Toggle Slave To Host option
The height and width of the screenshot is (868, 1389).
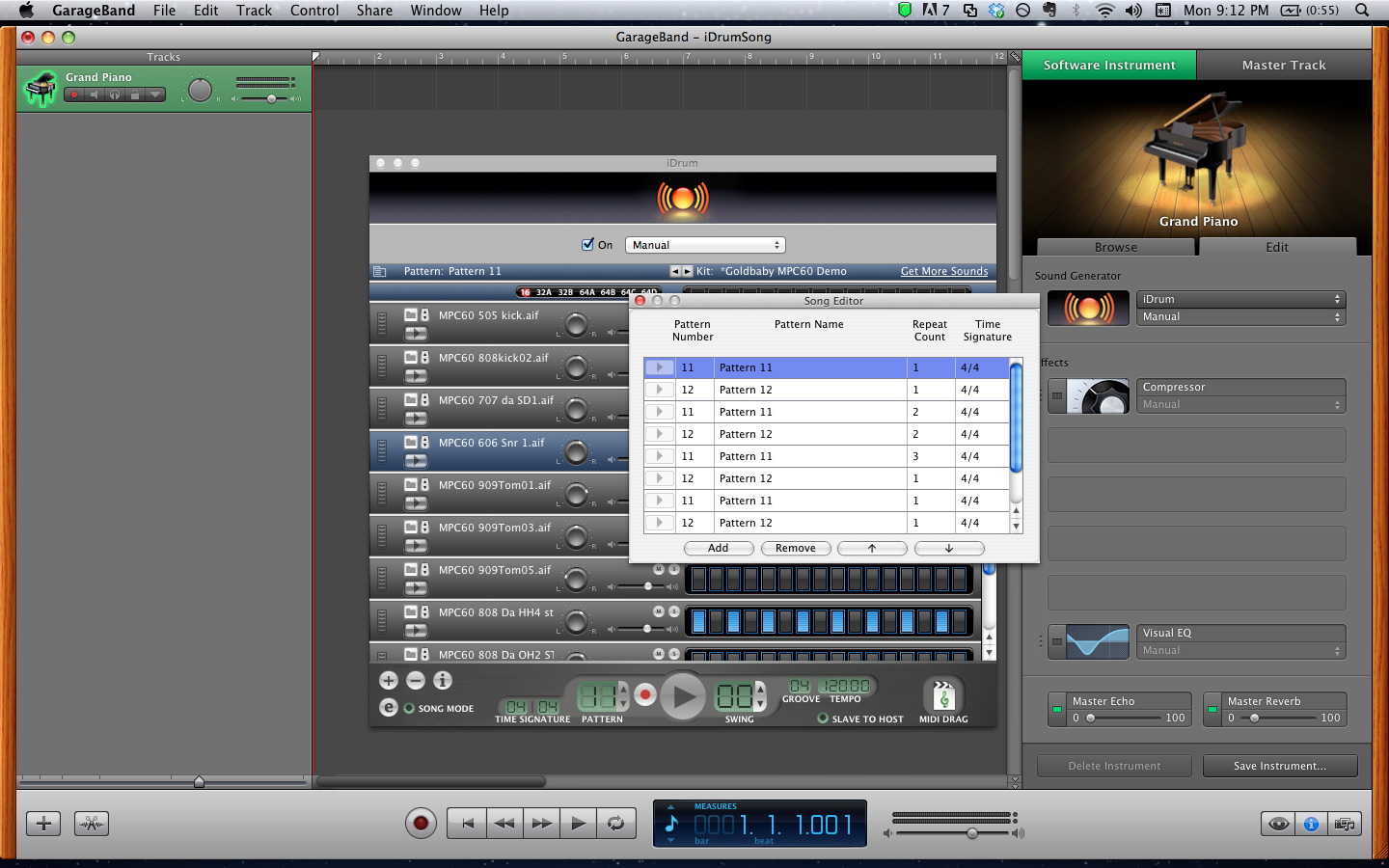point(823,719)
